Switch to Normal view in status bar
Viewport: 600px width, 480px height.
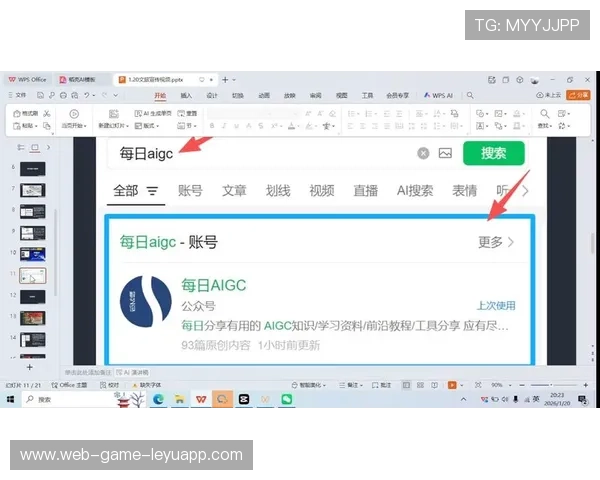pyautogui.click(x=406, y=385)
